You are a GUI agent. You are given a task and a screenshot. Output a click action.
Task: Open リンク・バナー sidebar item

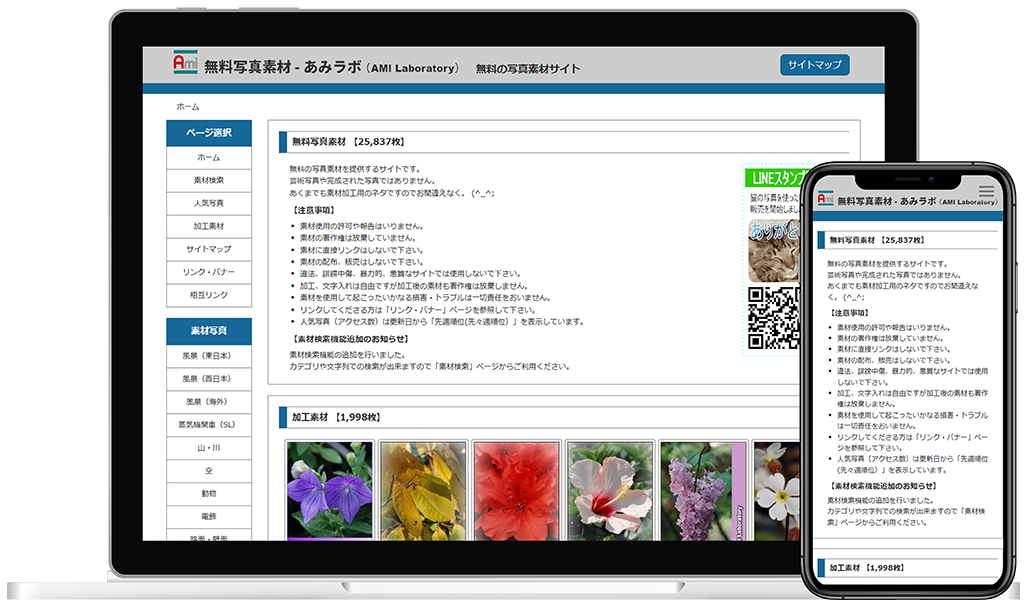point(209,272)
